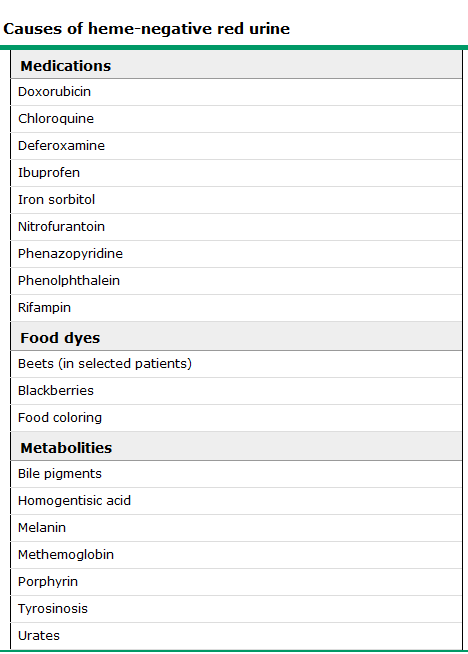Screen dimensions: 468x654
Task: Click the Bile pigments row
Action: coord(237,474)
